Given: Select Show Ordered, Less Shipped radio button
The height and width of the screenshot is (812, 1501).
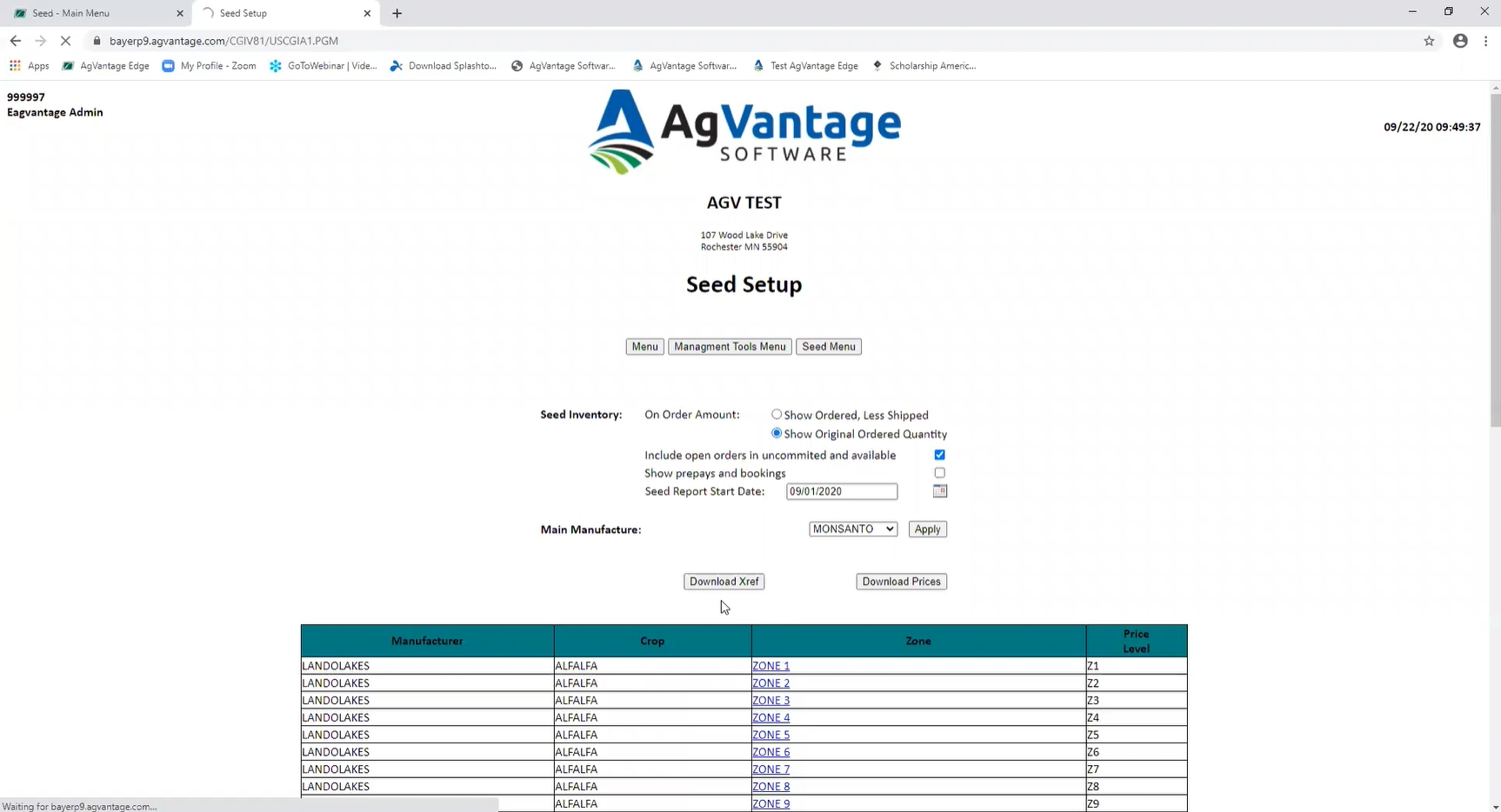Looking at the screenshot, I should pos(777,415).
